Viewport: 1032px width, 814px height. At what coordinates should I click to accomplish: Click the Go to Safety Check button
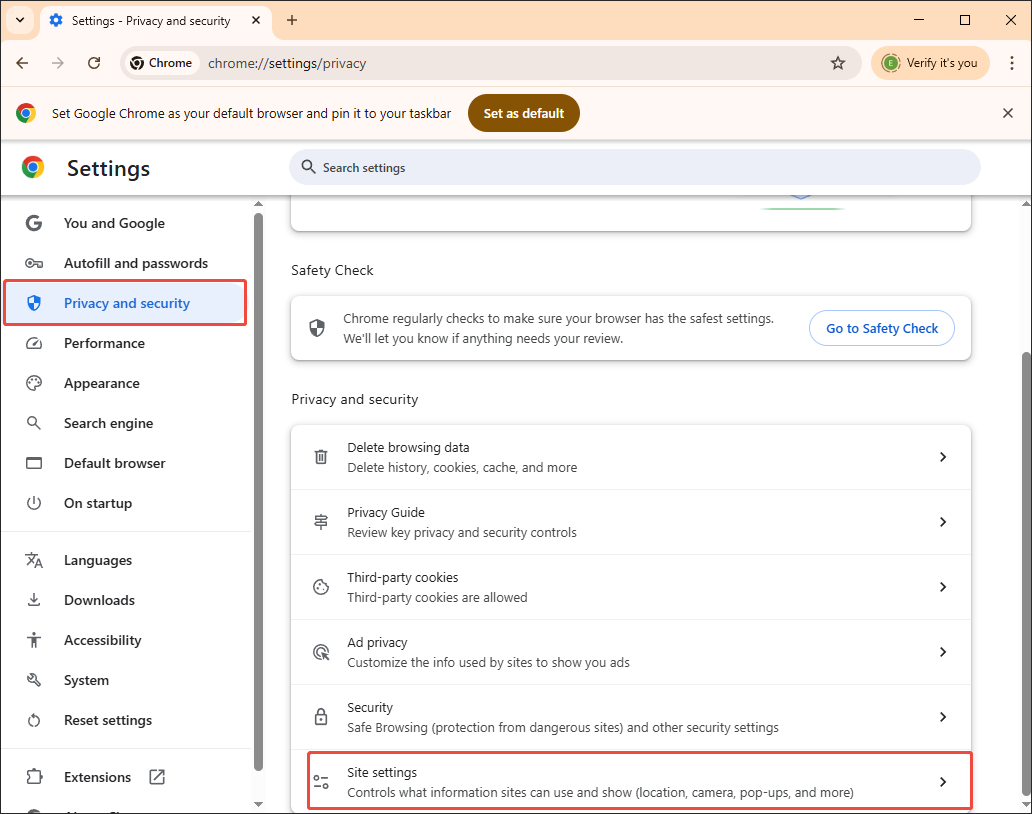pyautogui.click(x=881, y=328)
